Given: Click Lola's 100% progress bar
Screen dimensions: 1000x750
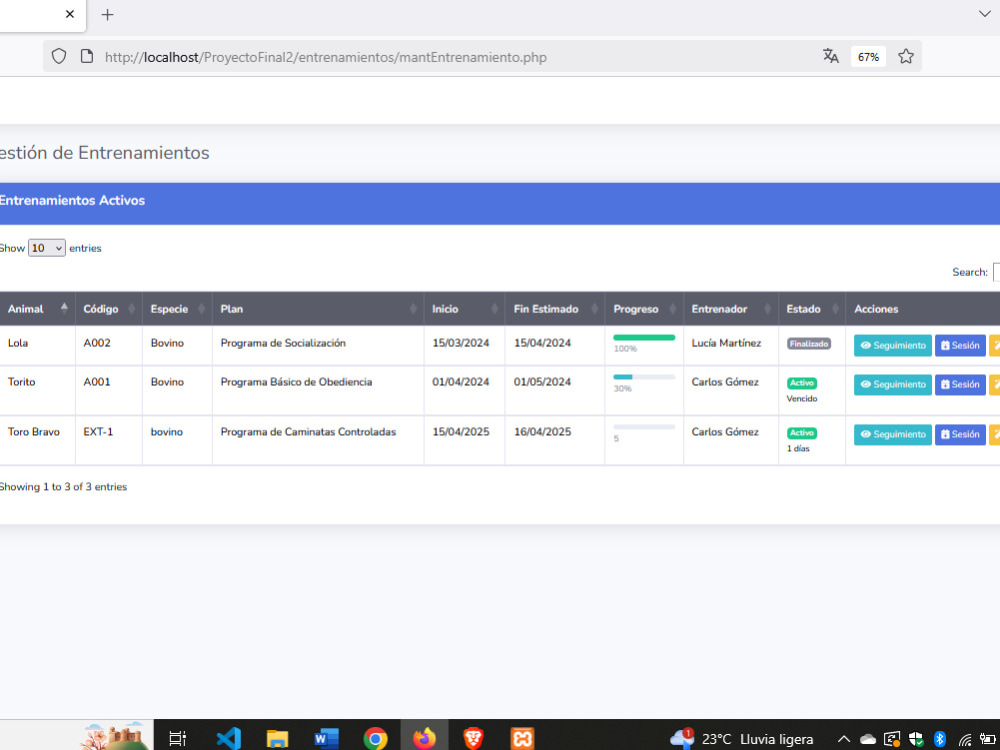Looking at the screenshot, I should (x=644, y=337).
